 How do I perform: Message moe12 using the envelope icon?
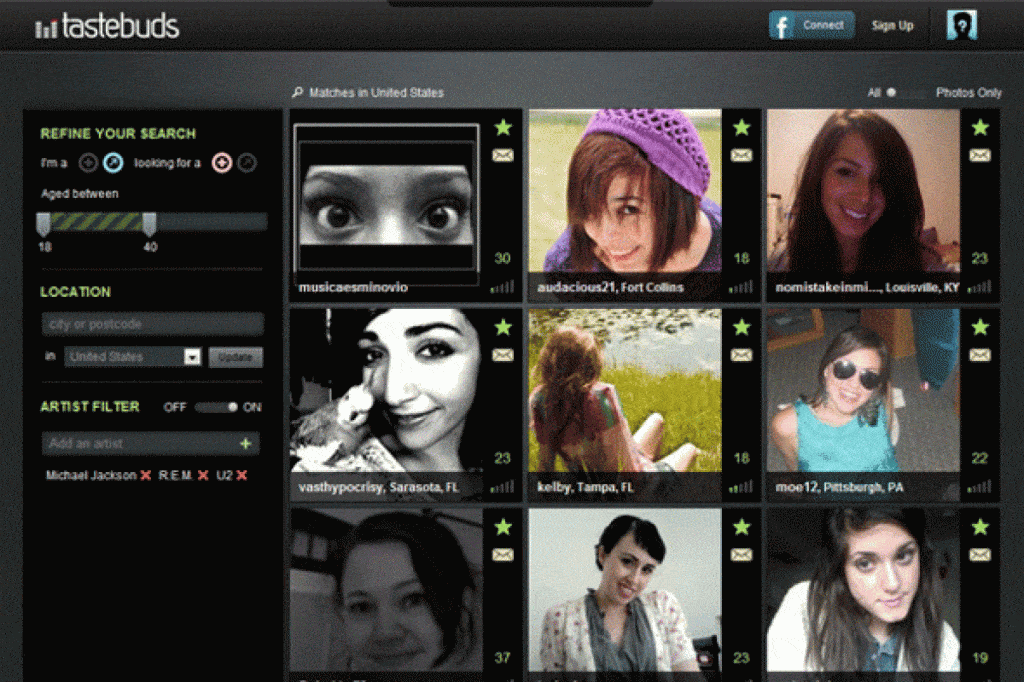[980, 355]
